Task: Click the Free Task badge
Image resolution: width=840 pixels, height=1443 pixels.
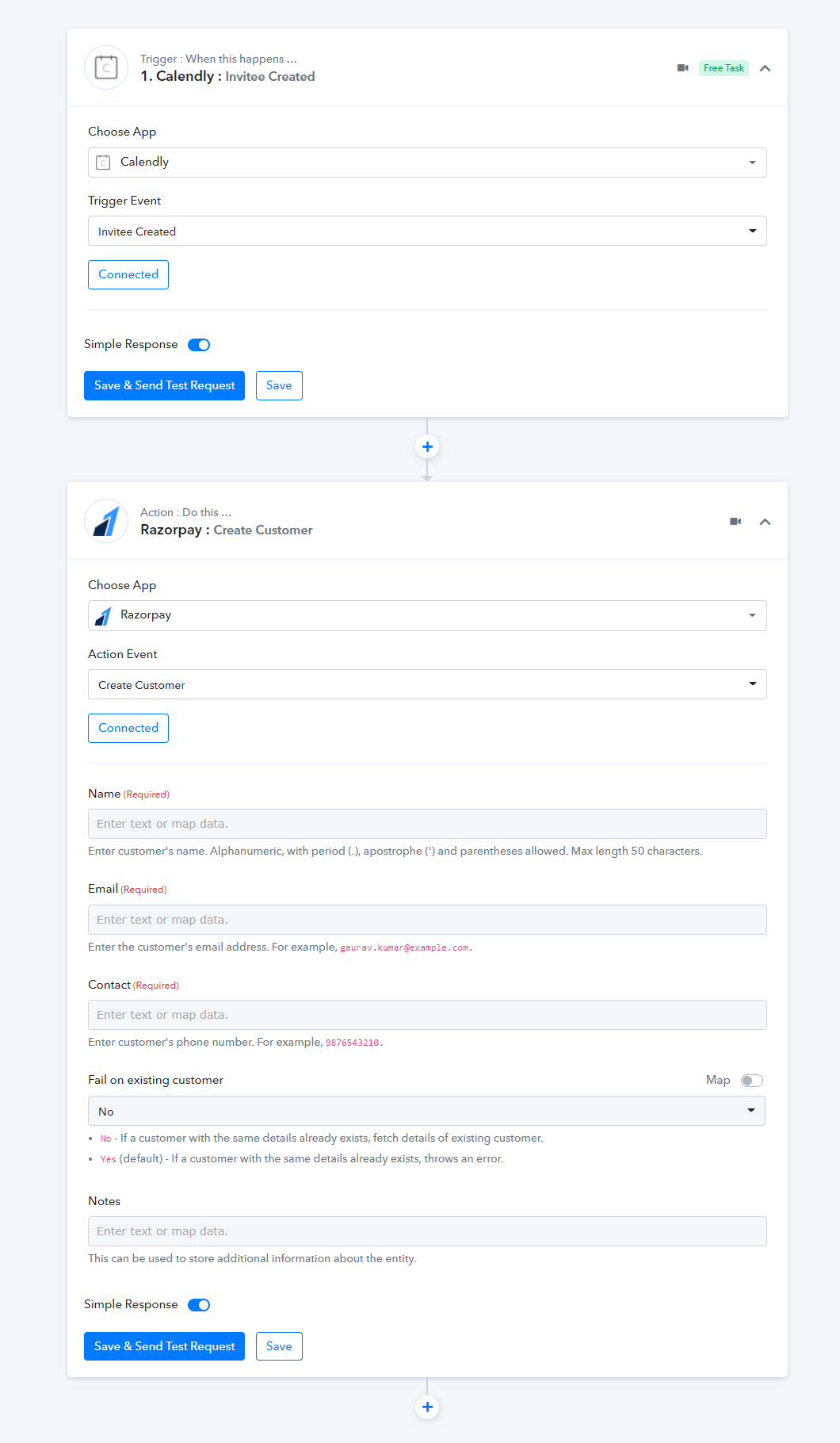Action: [x=724, y=68]
